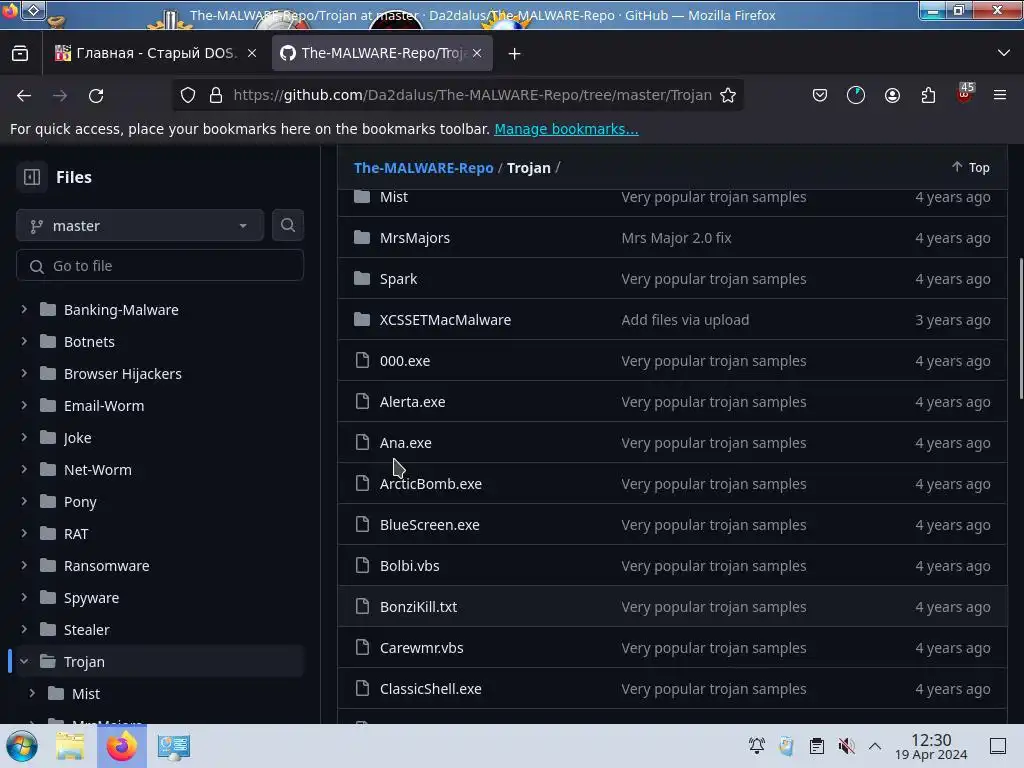Save page to Pocket
Screen dimensions: 1024x768
tap(820, 95)
